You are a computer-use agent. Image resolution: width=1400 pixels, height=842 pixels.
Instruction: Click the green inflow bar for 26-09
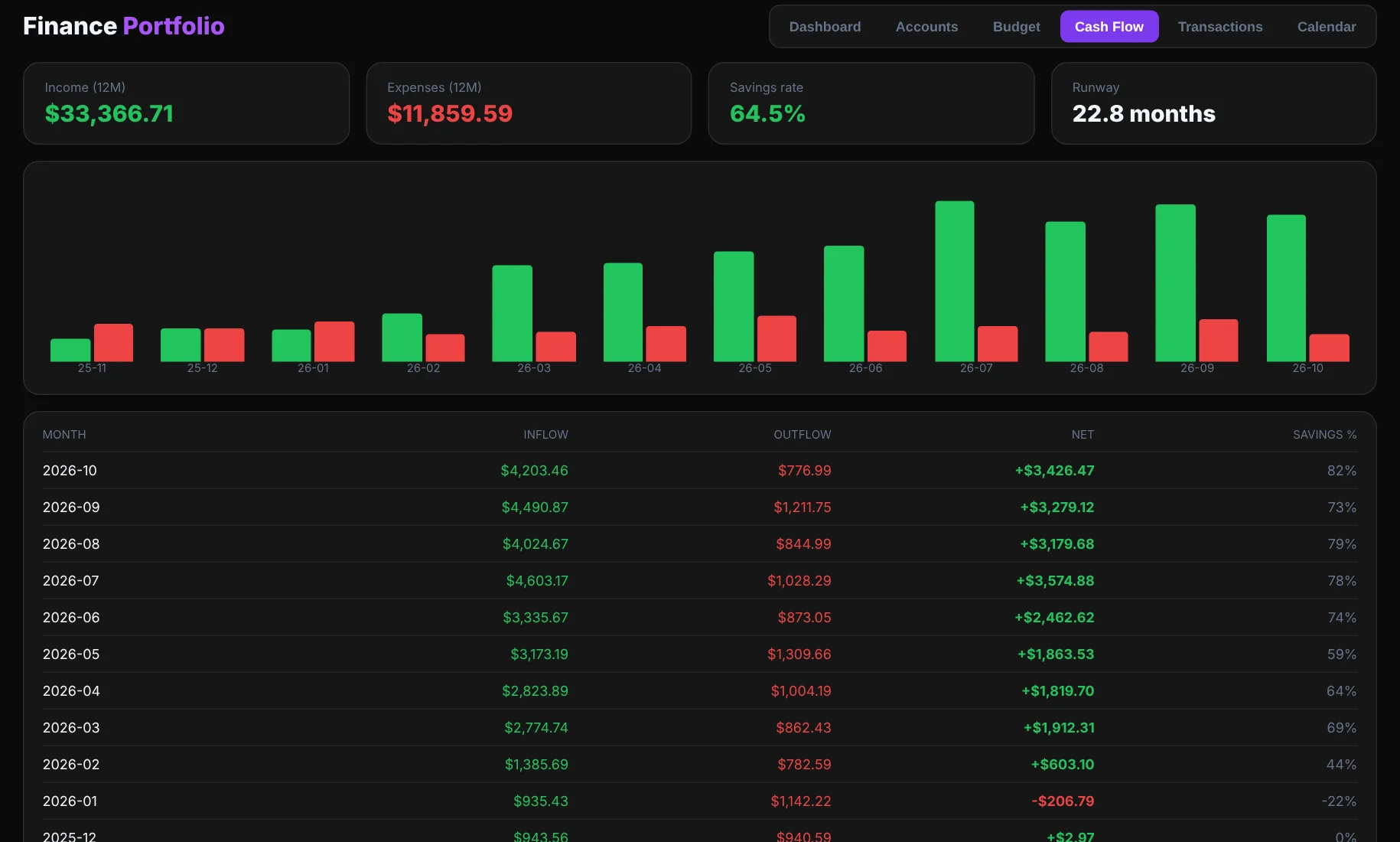point(1175,282)
